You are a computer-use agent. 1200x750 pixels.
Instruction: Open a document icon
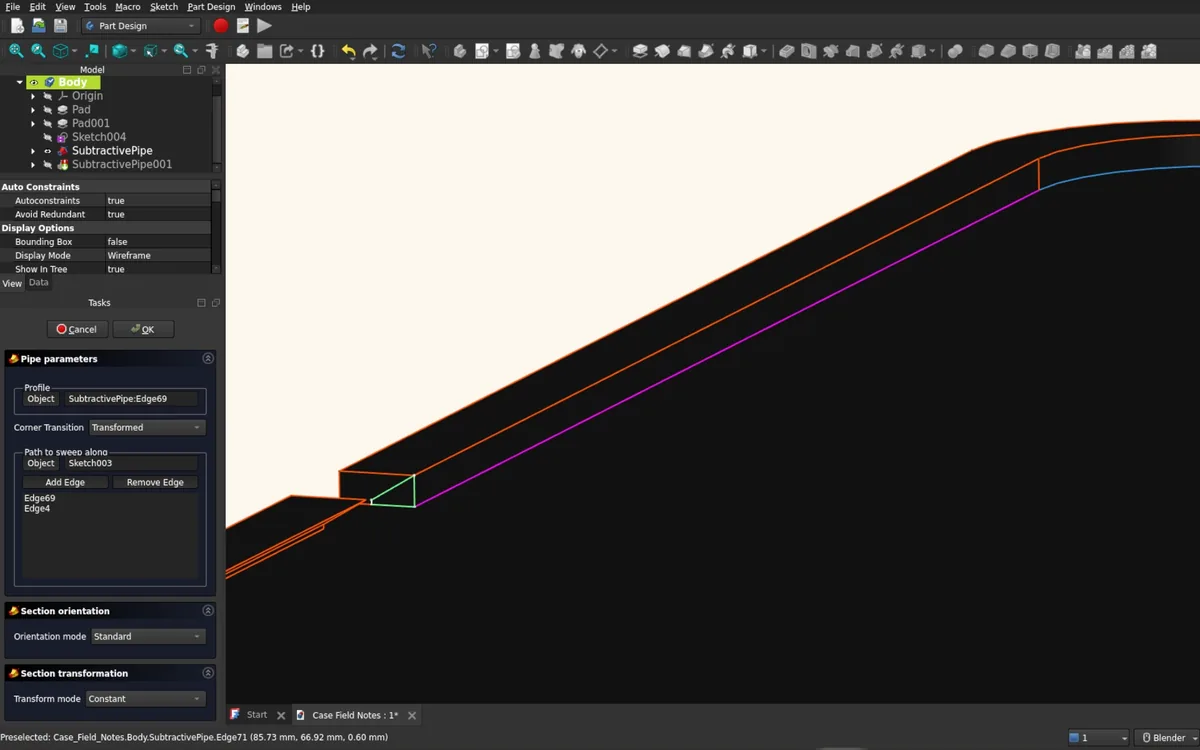coord(38,26)
